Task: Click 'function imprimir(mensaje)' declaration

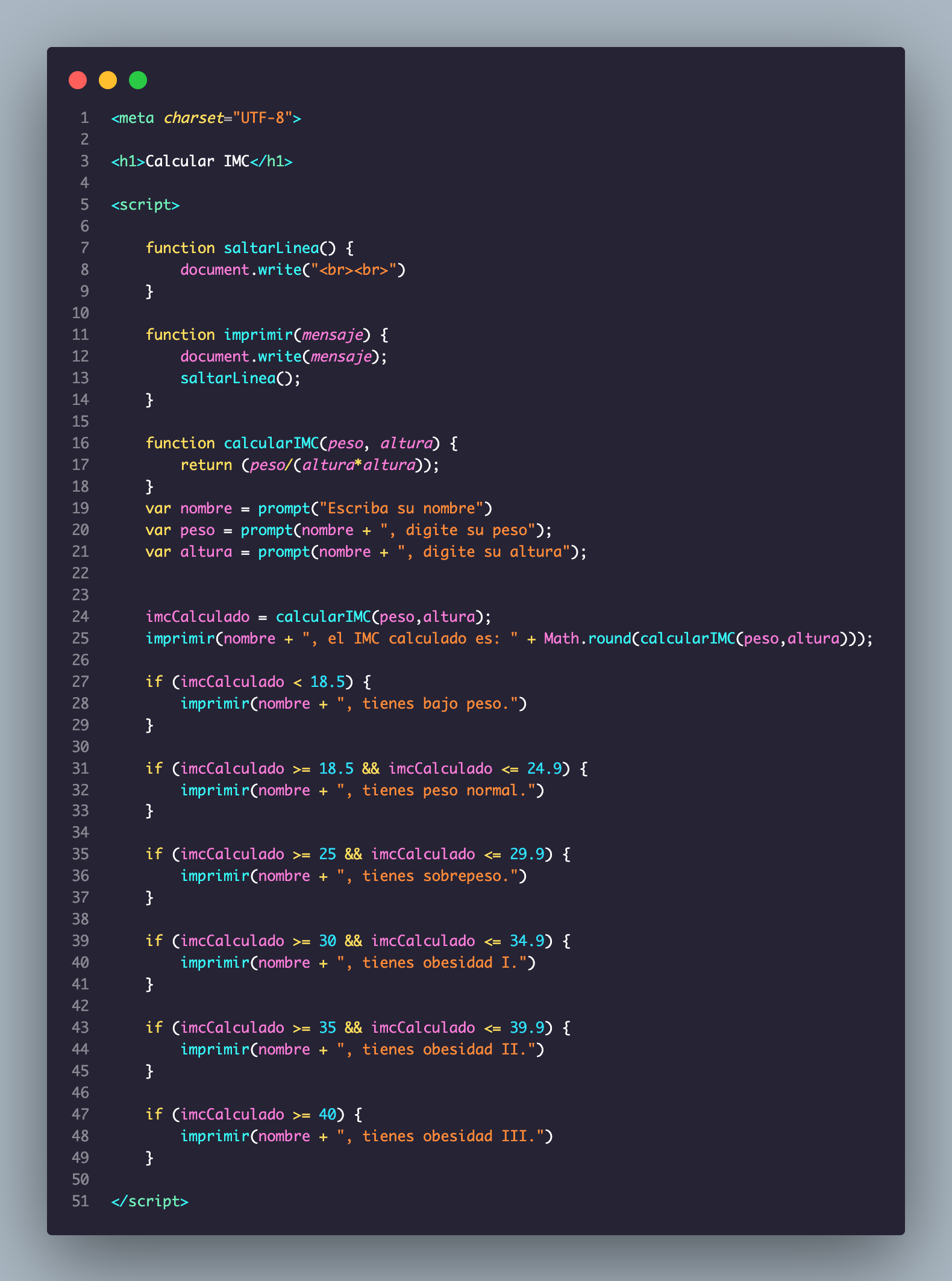Action: (x=267, y=335)
